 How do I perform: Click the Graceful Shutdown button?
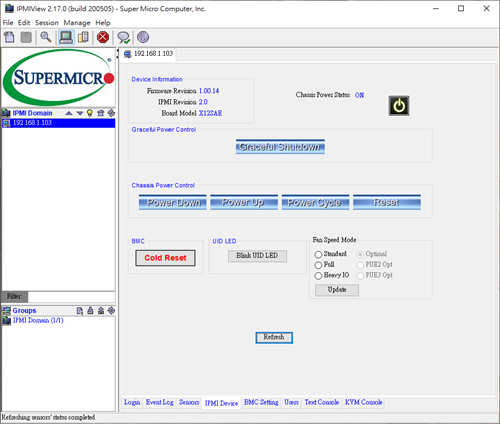pos(280,147)
